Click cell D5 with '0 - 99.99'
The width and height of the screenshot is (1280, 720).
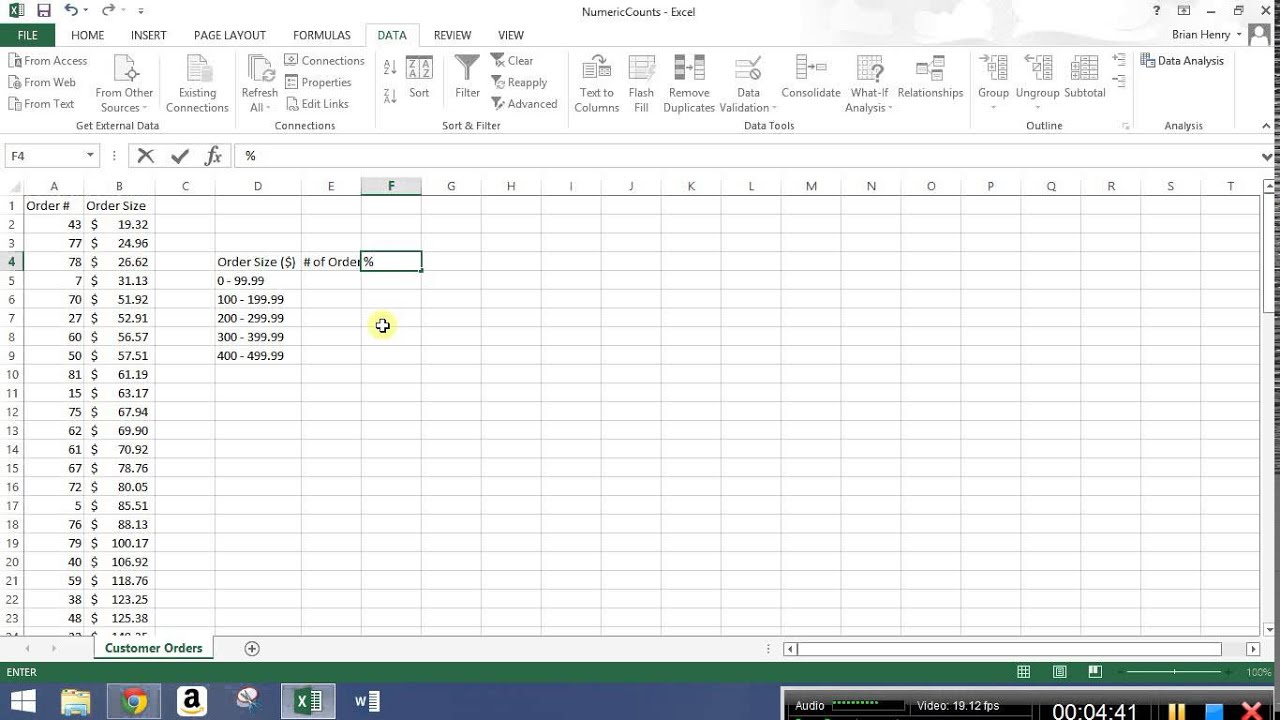tap(258, 281)
